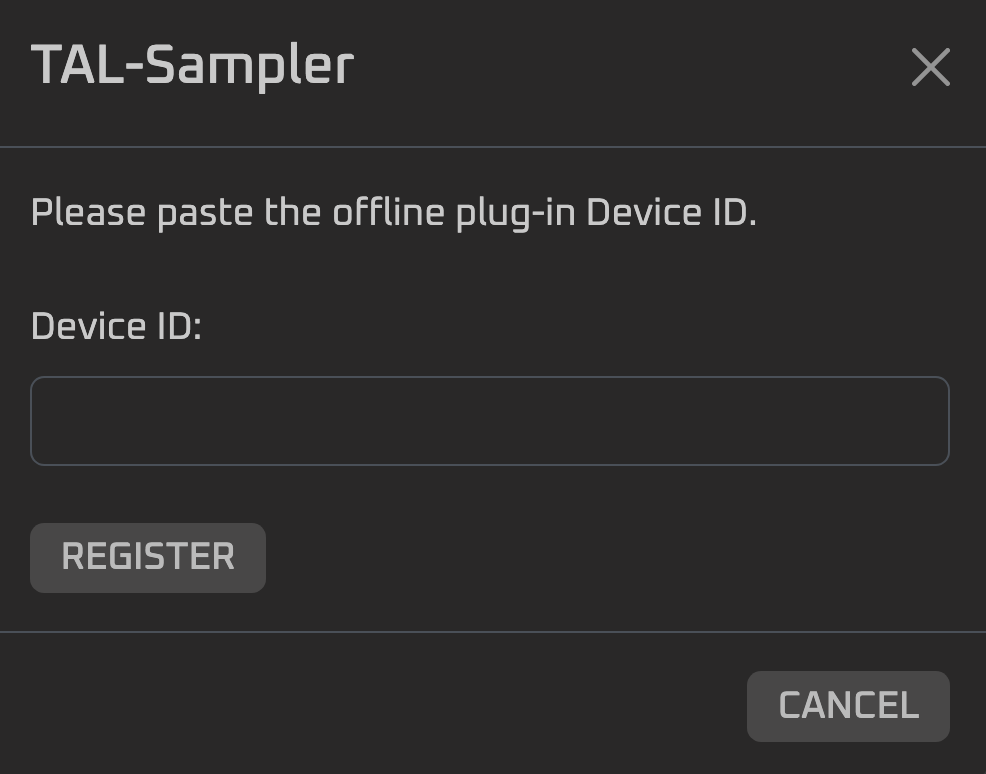Place cursor in the Device ID box
Image resolution: width=986 pixels, height=774 pixels.
pyautogui.click(x=489, y=421)
